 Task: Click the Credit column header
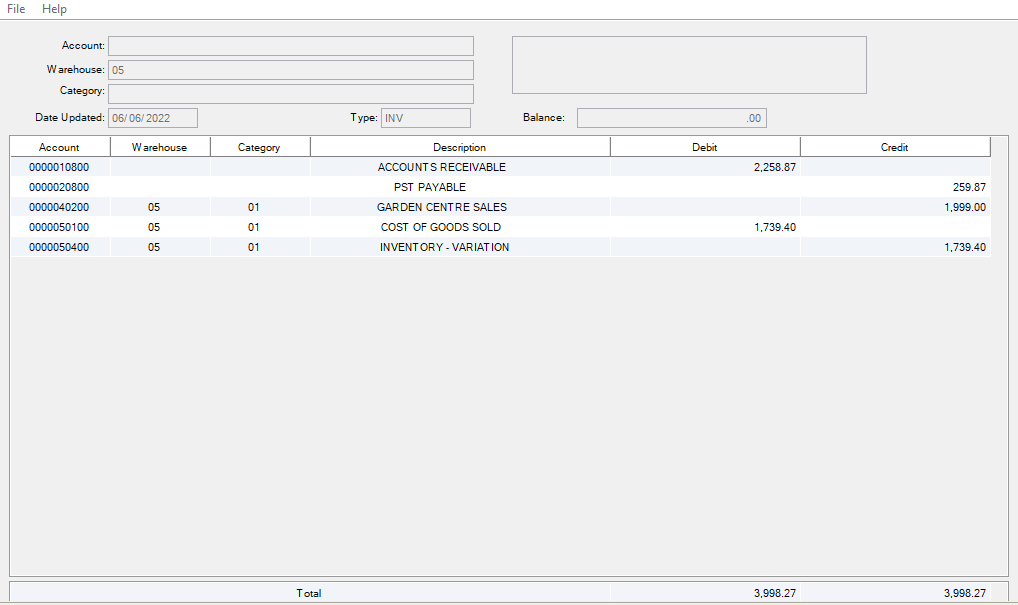click(x=894, y=147)
